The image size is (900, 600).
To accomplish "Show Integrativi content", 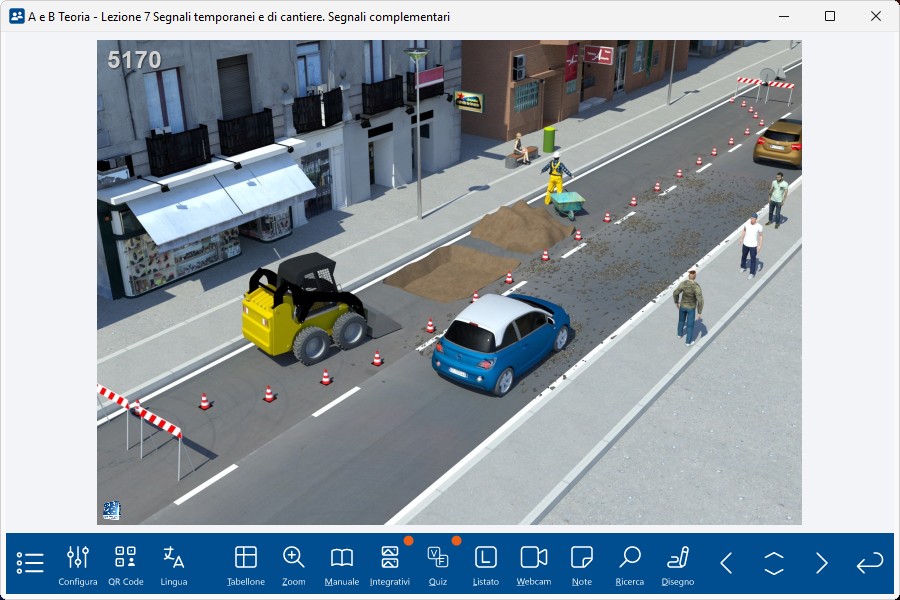I will point(390,564).
